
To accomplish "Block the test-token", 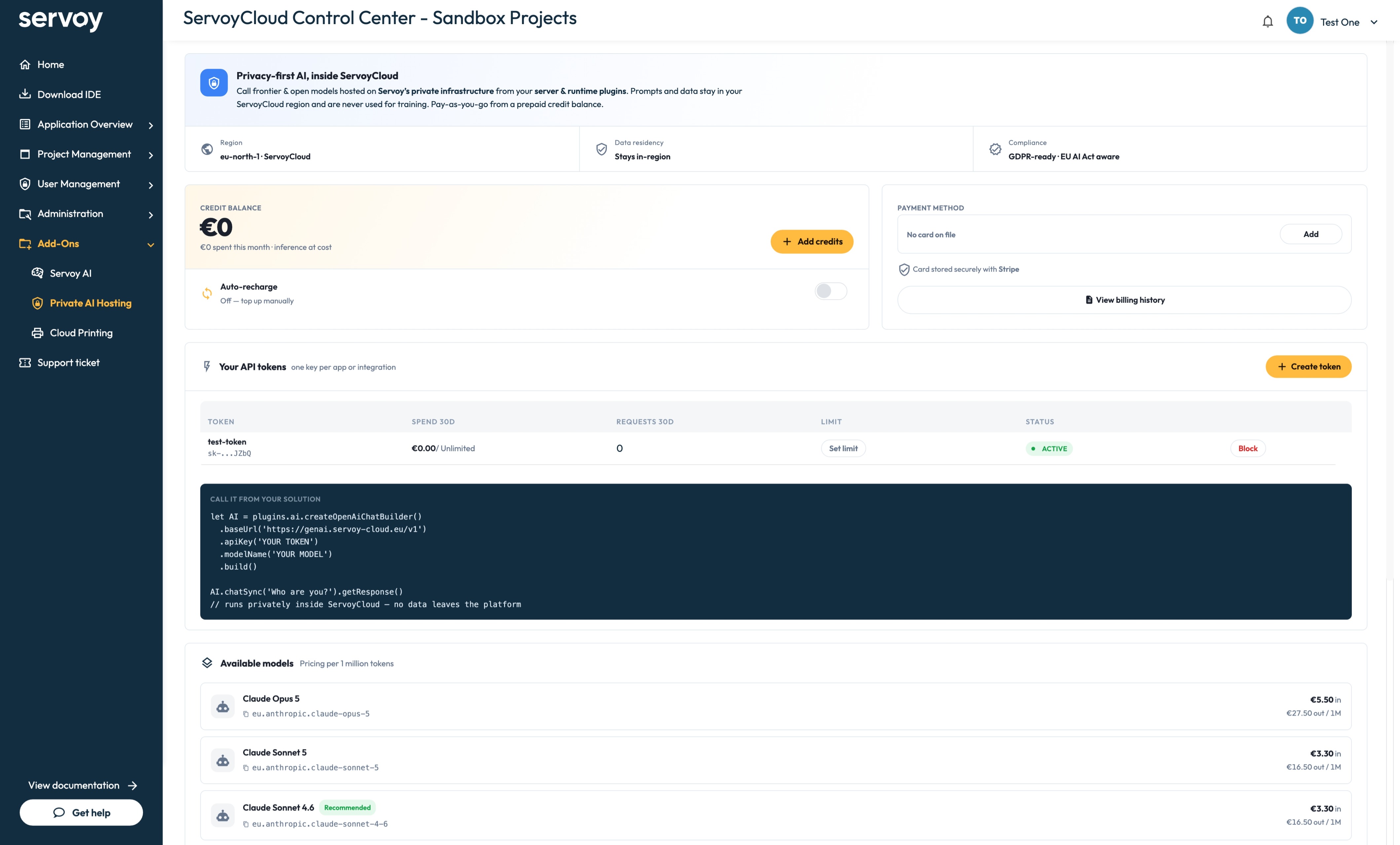I will point(1248,448).
